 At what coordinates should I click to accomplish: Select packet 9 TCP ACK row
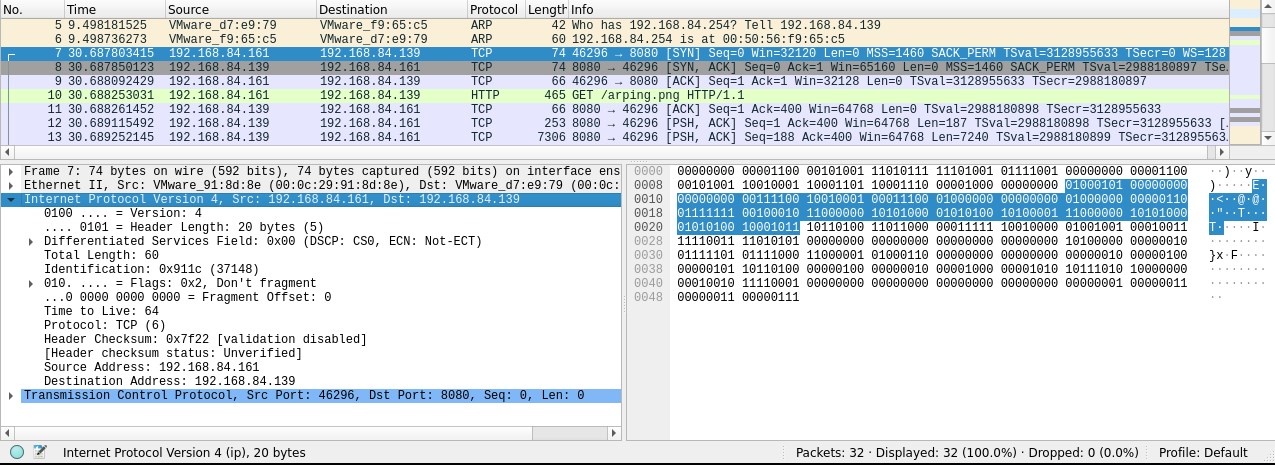pyautogui.click(x=614, y=81)
